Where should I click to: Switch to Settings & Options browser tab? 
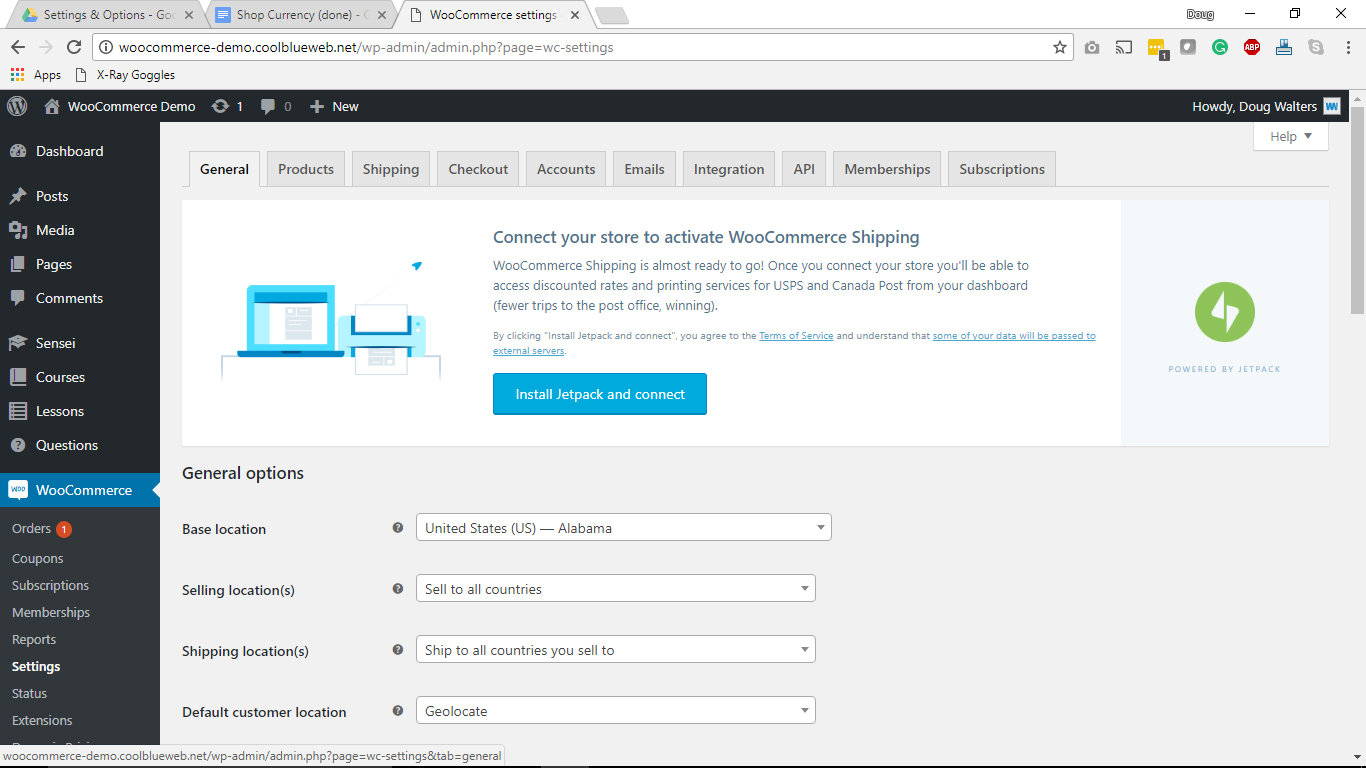coord(108,15)
